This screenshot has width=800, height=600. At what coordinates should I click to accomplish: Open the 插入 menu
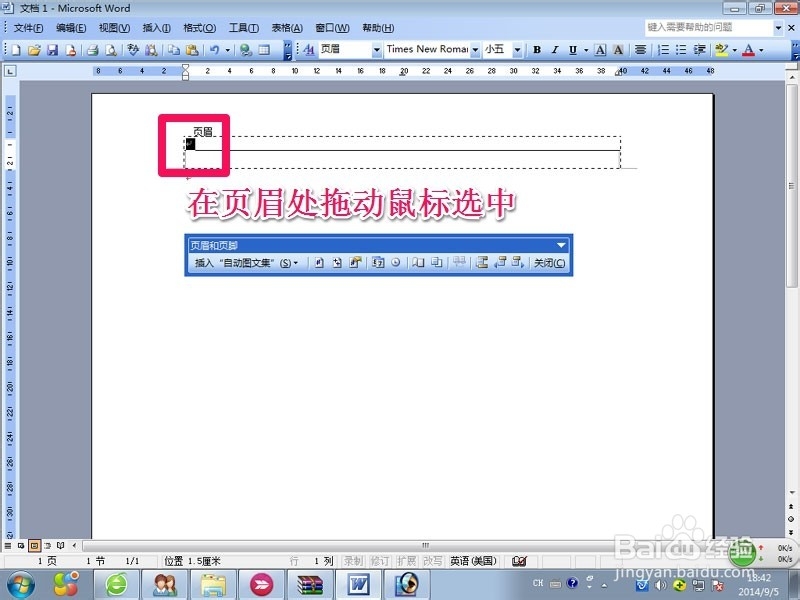click(158, 28)
